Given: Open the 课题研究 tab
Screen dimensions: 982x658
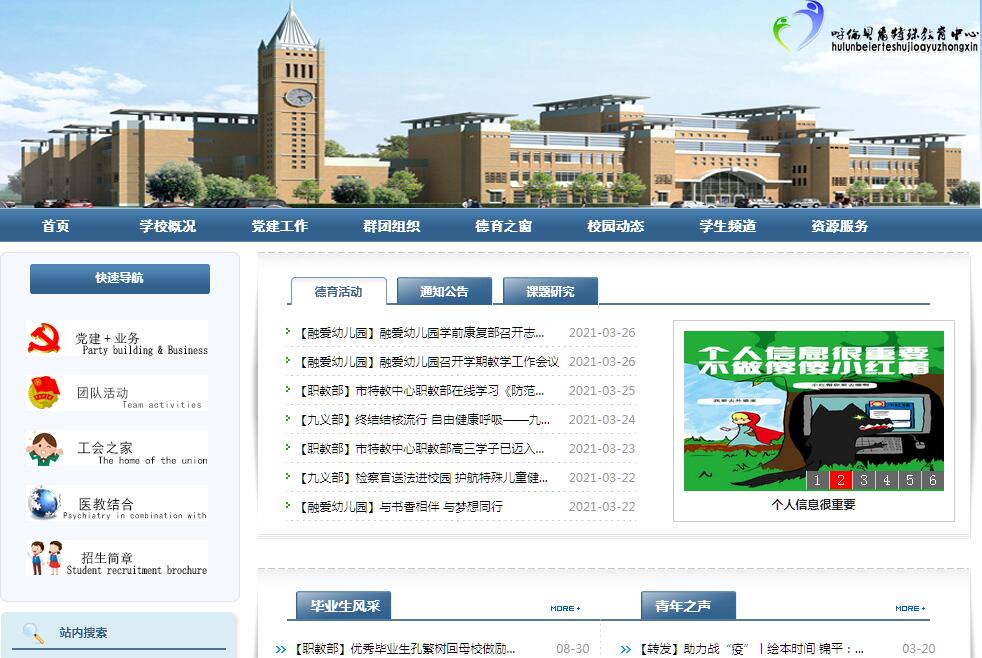Looking at the screenshot, I should (x=550, y=292).
